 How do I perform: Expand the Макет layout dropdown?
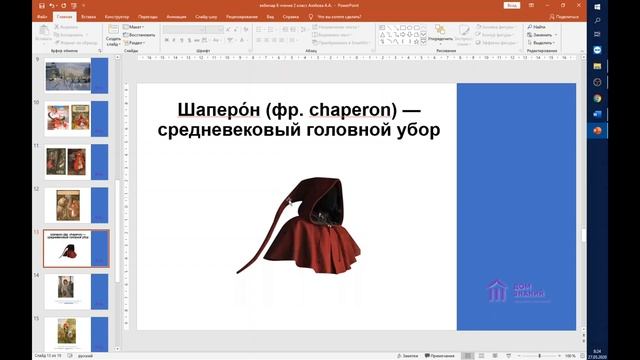click(x=133, y=27)
